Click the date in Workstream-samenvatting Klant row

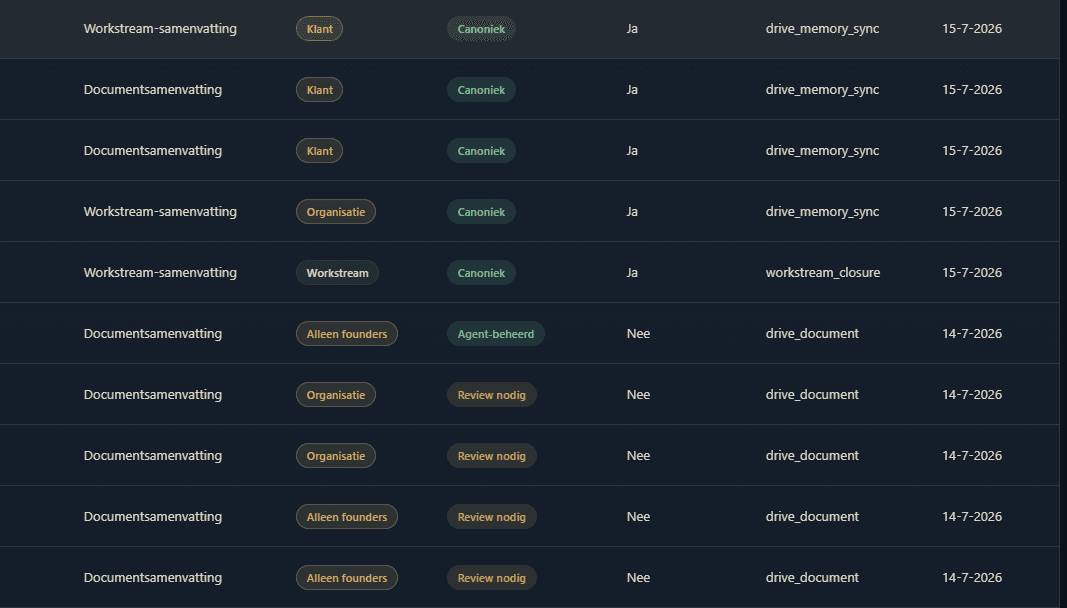click(972, 29)
